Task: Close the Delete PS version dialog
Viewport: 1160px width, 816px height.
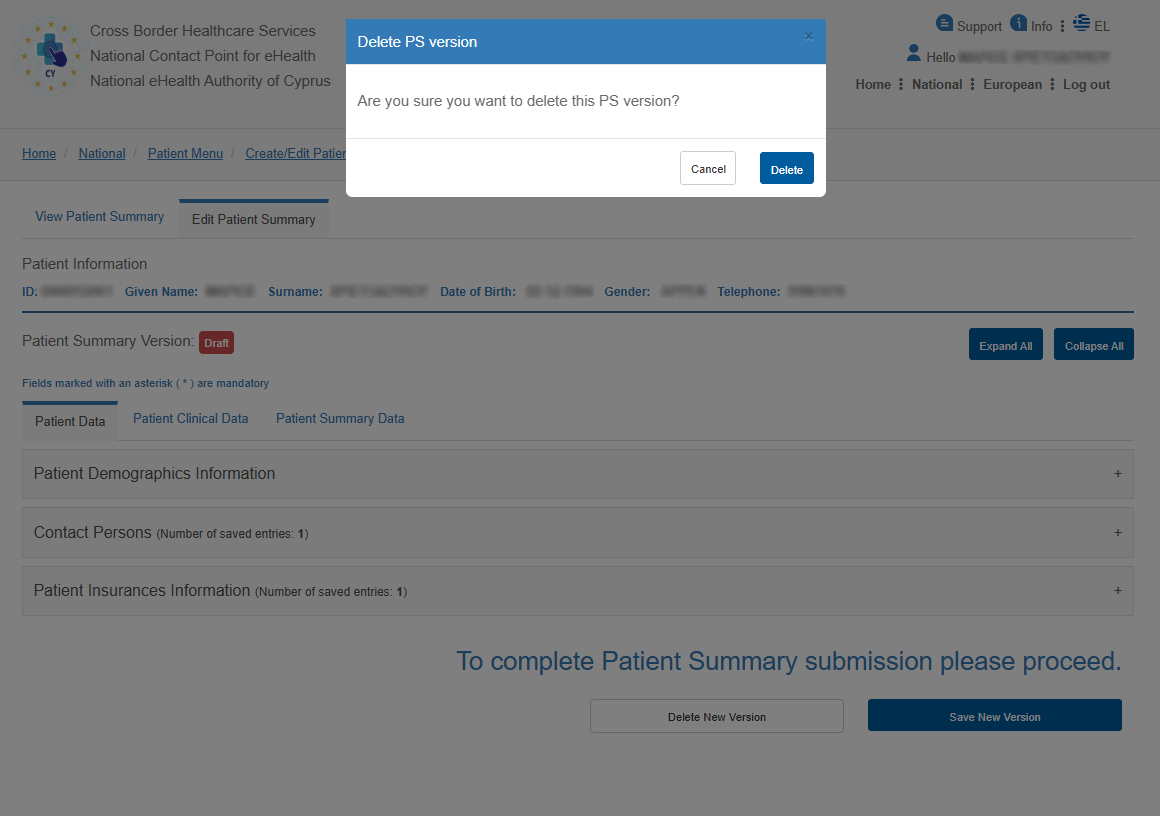Action: tap(809, 37)
